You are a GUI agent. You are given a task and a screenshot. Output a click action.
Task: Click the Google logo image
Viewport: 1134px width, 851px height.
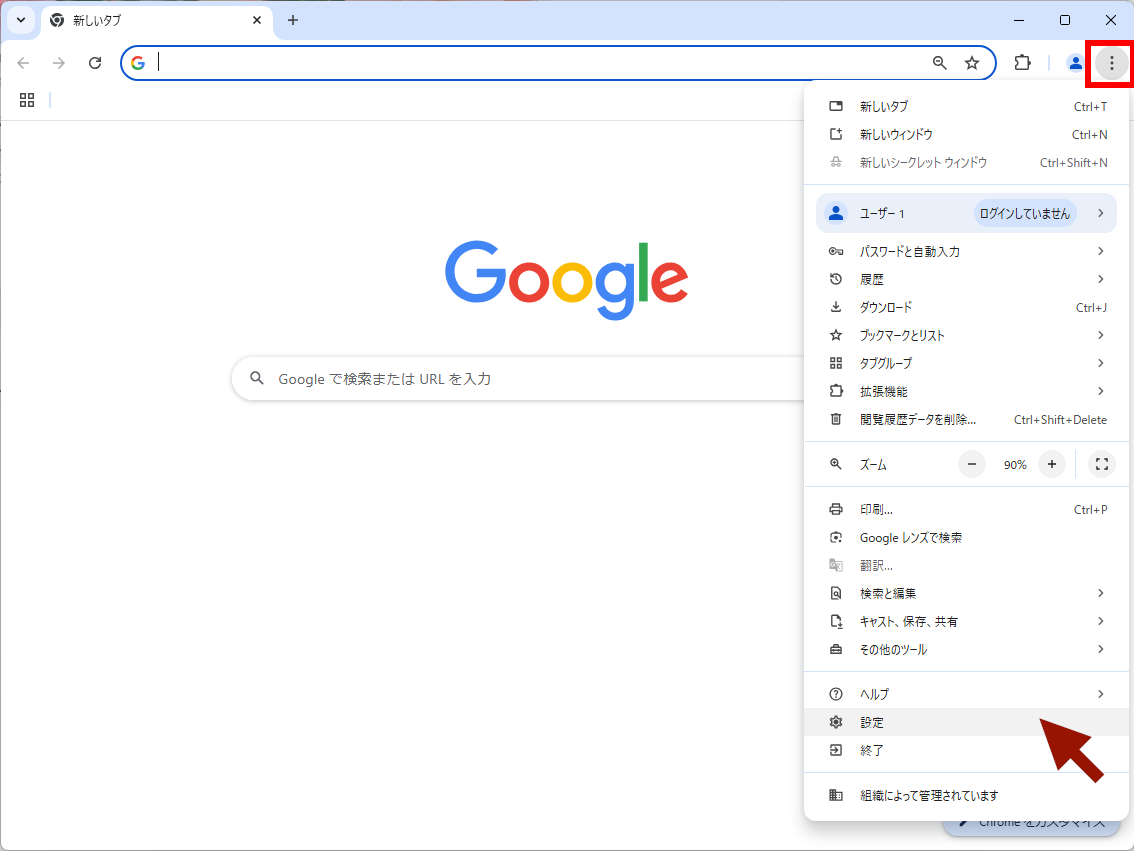[x=566, y=280]
